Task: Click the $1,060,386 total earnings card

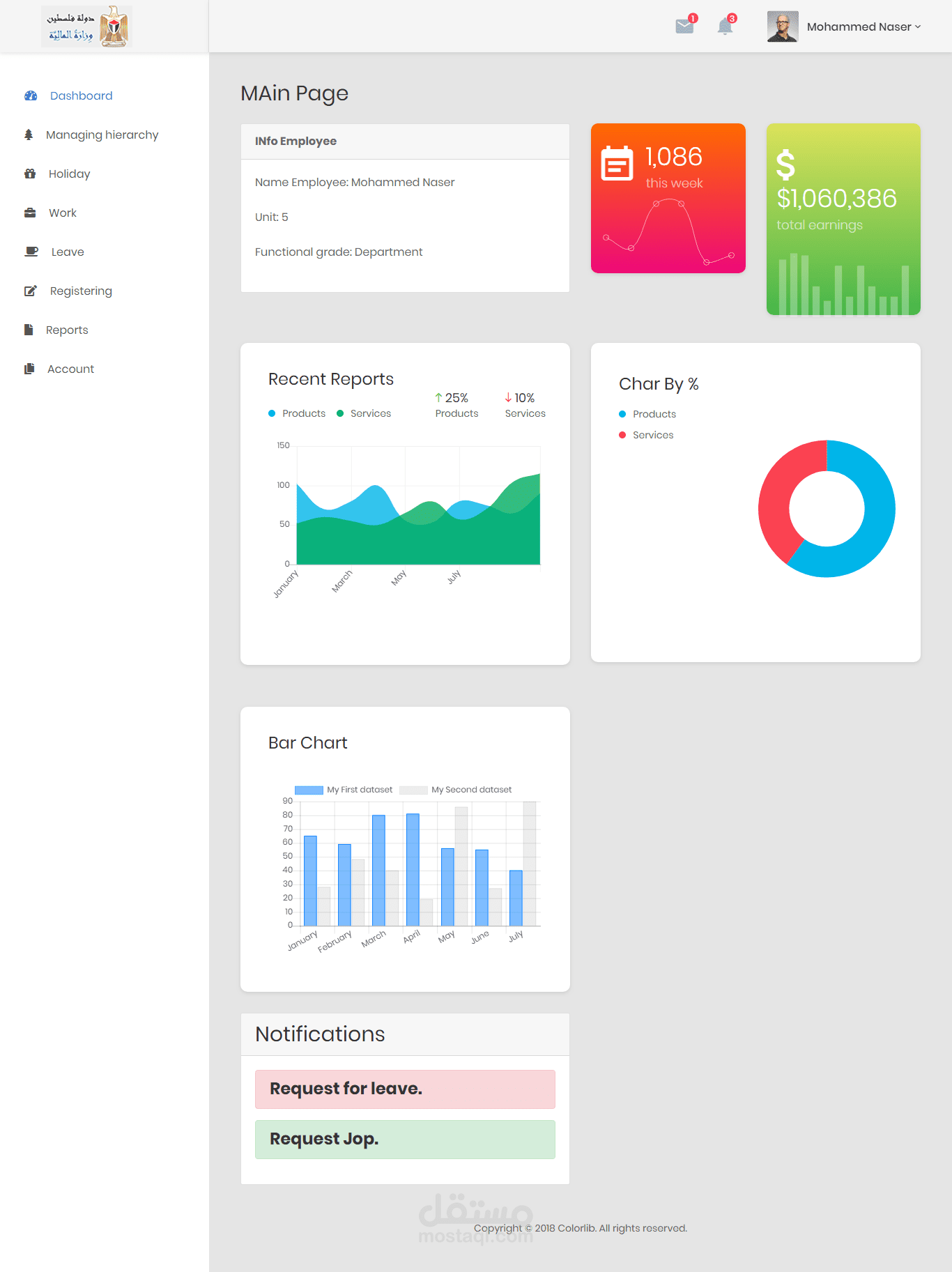Action: tap(843, 219)
